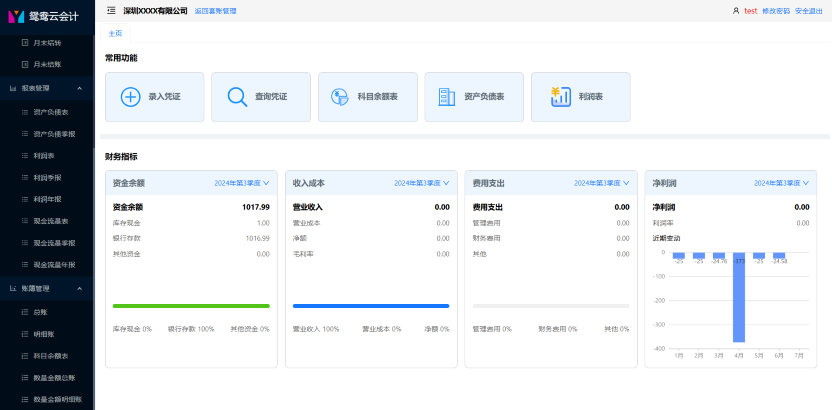Click the 利润表 bar chart icon
832x410 pixels.
tap(559, 97)
